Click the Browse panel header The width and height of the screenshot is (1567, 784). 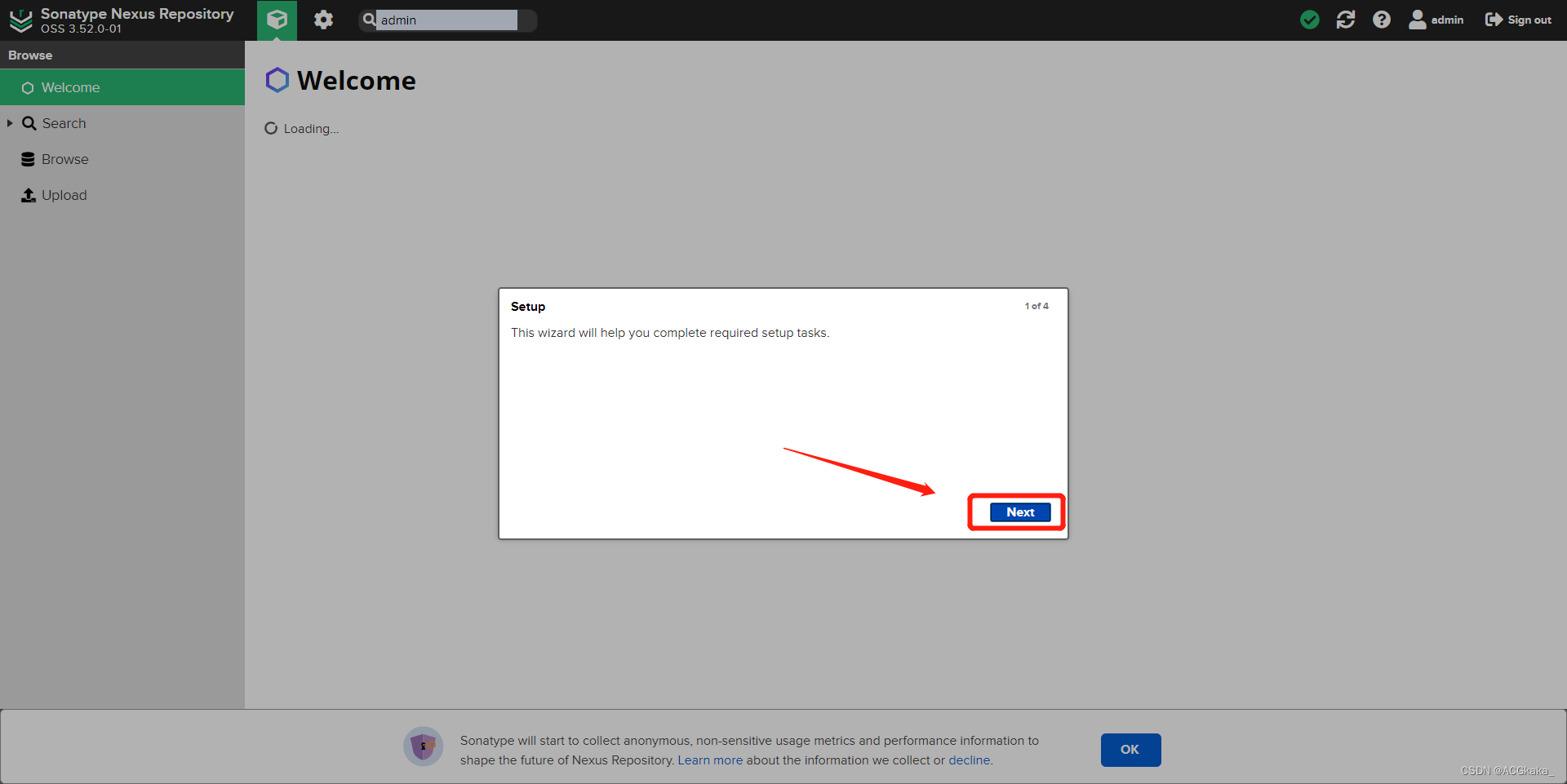point(122,55)
